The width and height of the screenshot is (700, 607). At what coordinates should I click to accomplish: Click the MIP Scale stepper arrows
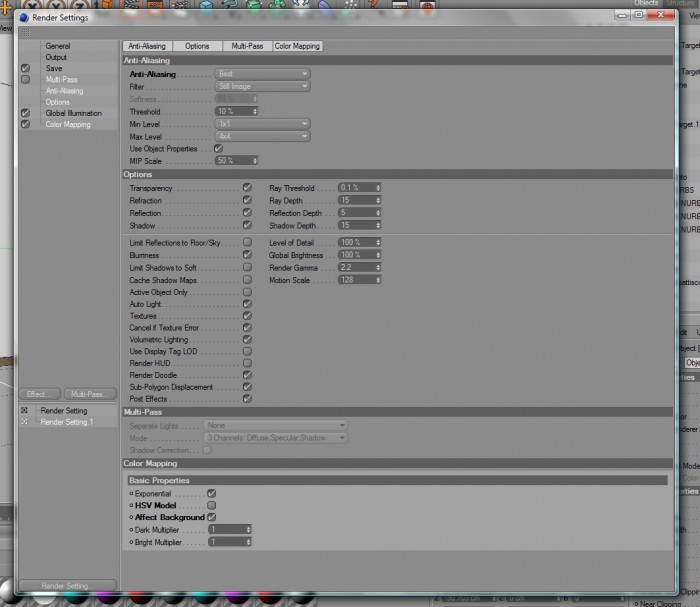coord(255,161)
